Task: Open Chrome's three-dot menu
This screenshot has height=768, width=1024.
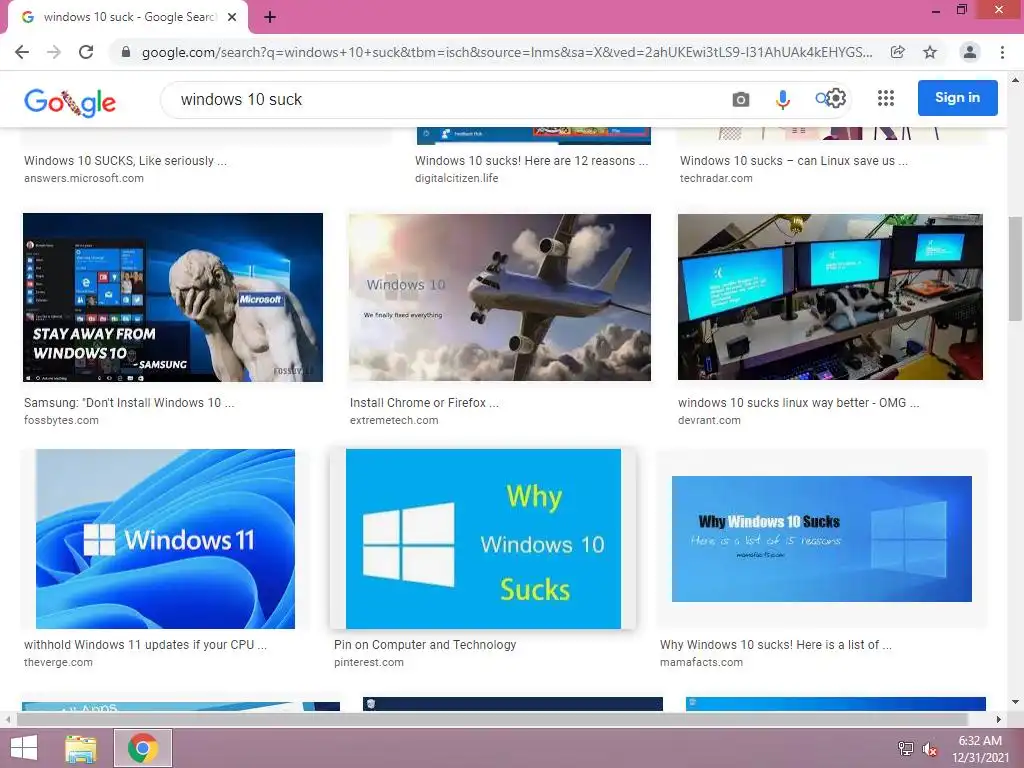Action: 1002,52
